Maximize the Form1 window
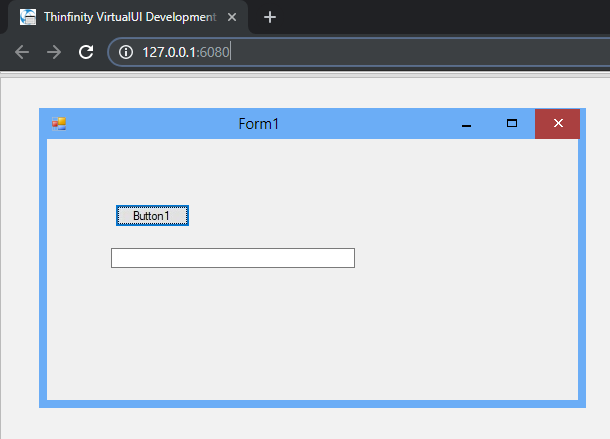Screen dimensions: 610x439 click(x=512, y=123)
